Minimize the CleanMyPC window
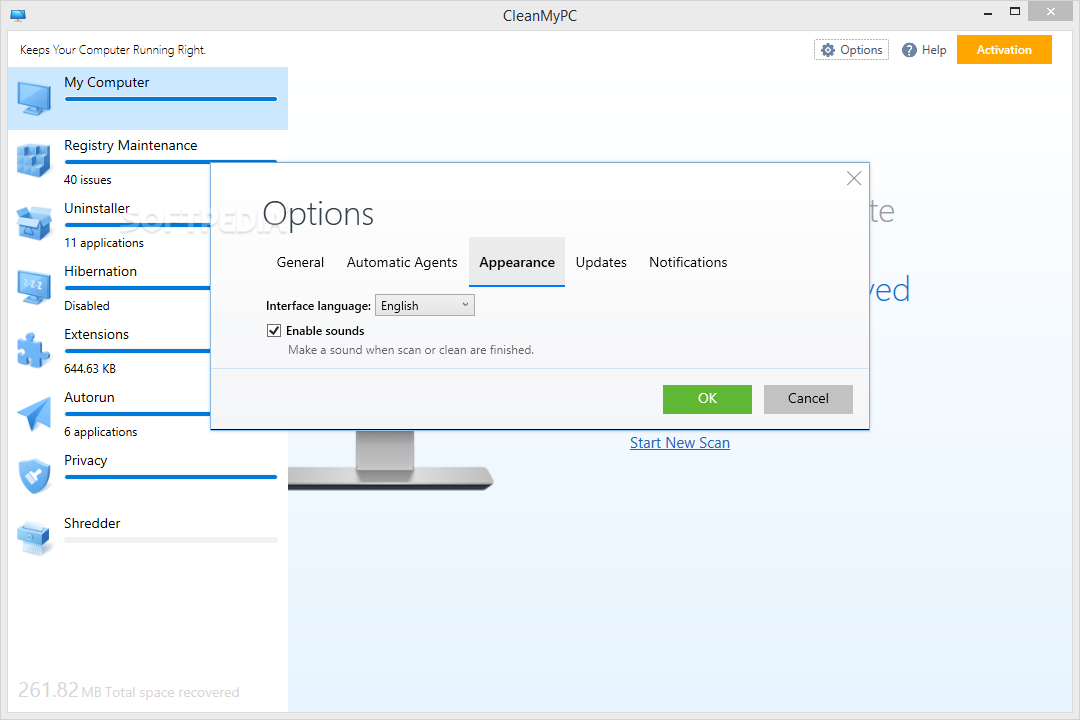 [988, 13]
